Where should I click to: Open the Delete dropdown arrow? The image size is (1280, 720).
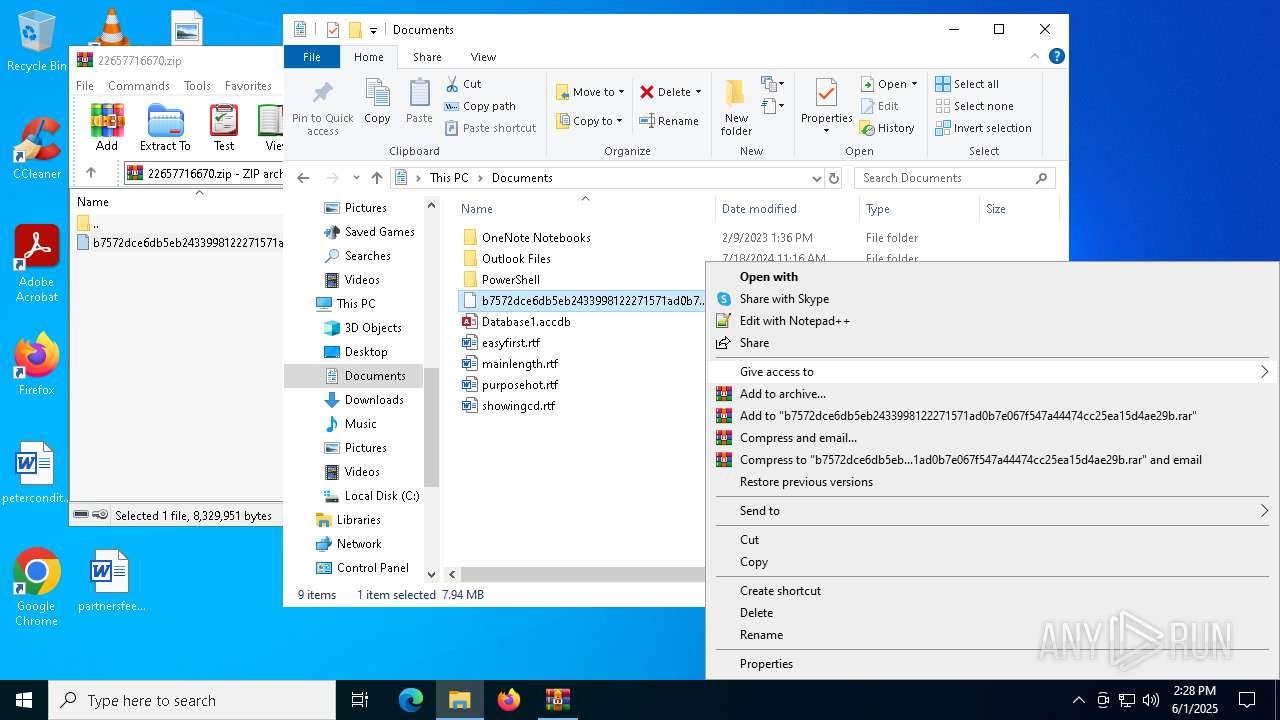pyautogui.click(x=698, y=92)
